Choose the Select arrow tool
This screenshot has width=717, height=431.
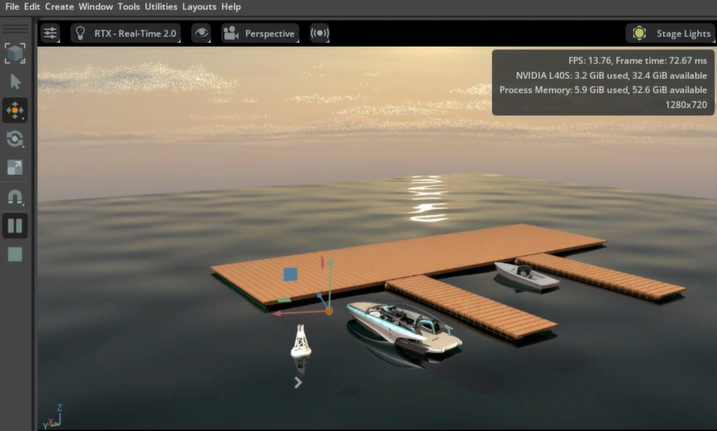coord(15,82)
